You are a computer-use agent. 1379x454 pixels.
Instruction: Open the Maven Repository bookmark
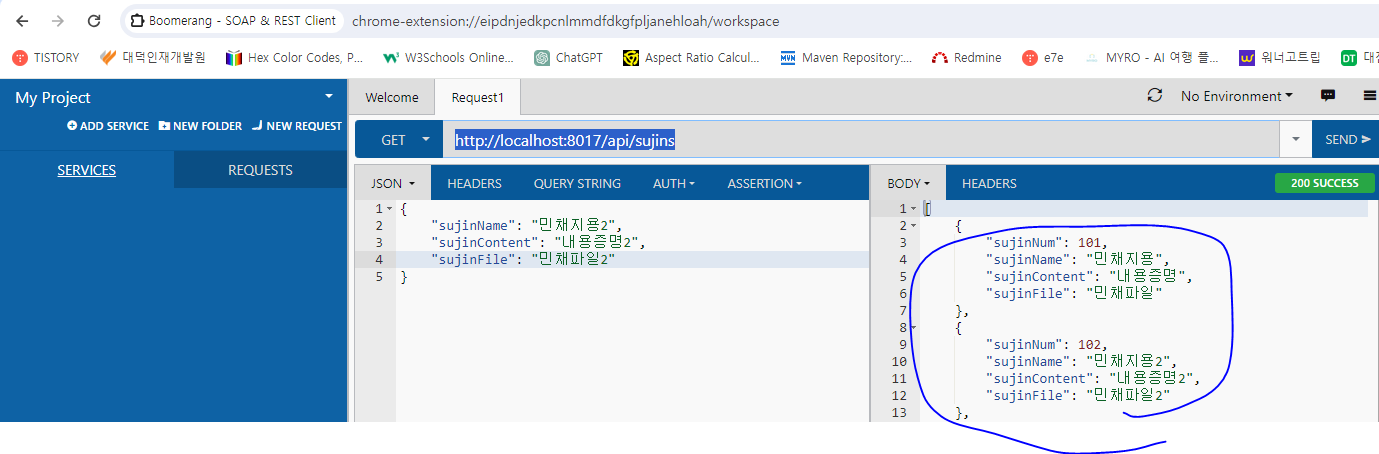click(846, 58)
